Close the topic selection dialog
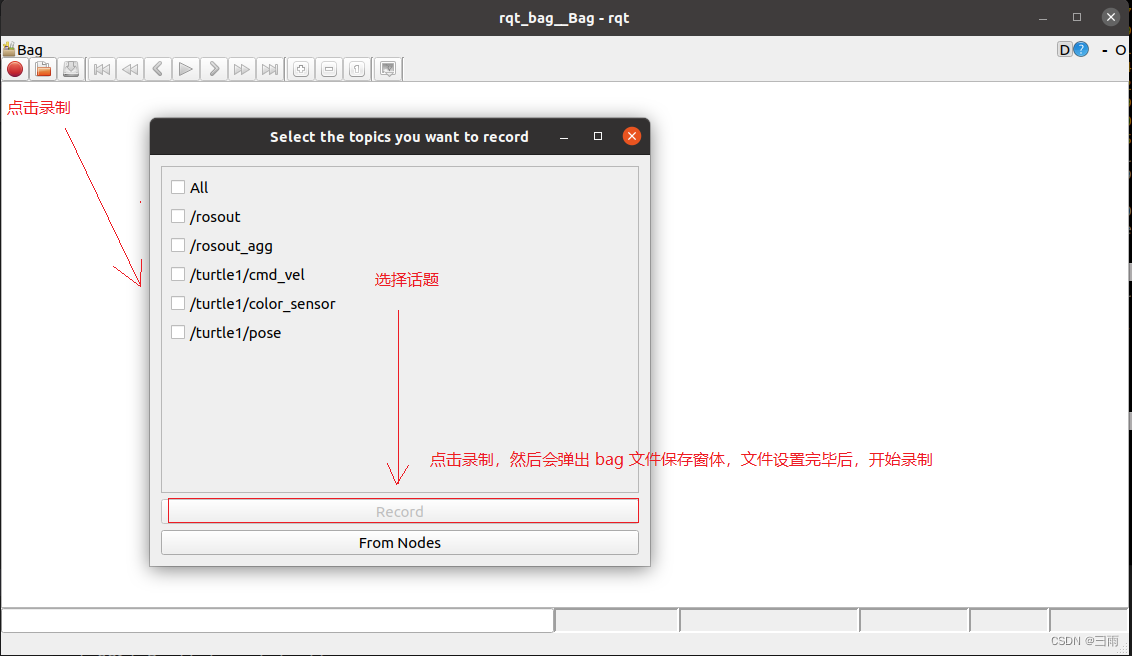Viewport: 1134px width, 656px height. pos(631,136)
